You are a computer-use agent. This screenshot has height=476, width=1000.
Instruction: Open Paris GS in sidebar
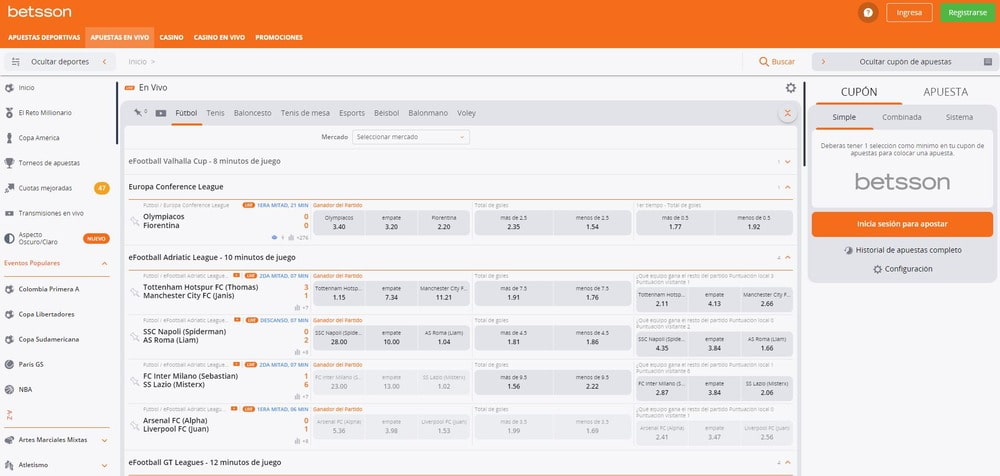pos(31,364)
